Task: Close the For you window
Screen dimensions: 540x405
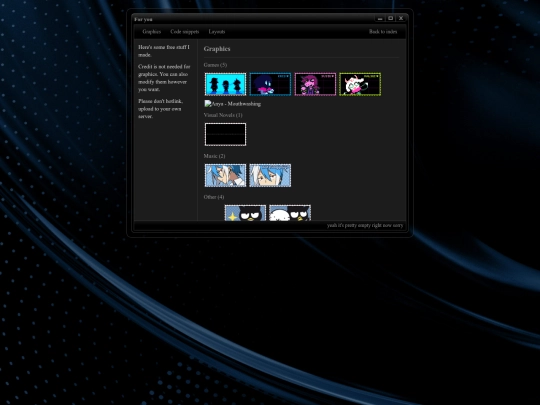Action: click(401, 19)
